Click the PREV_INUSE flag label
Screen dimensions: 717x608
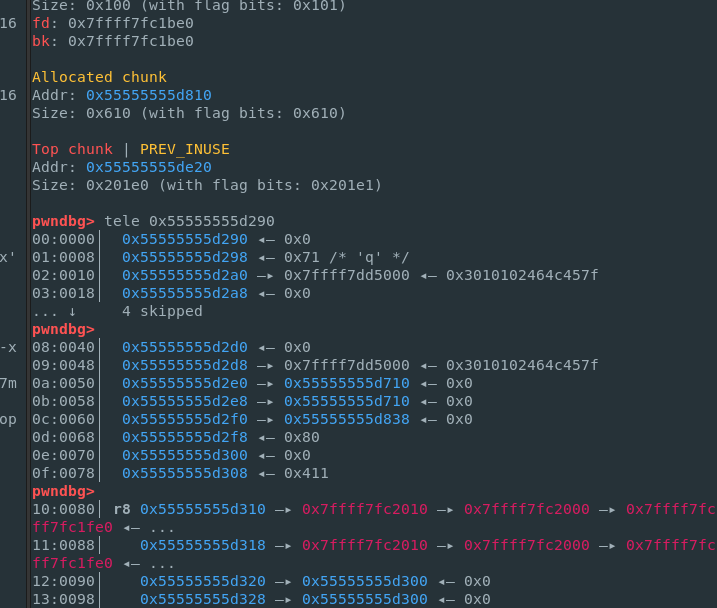184,149
